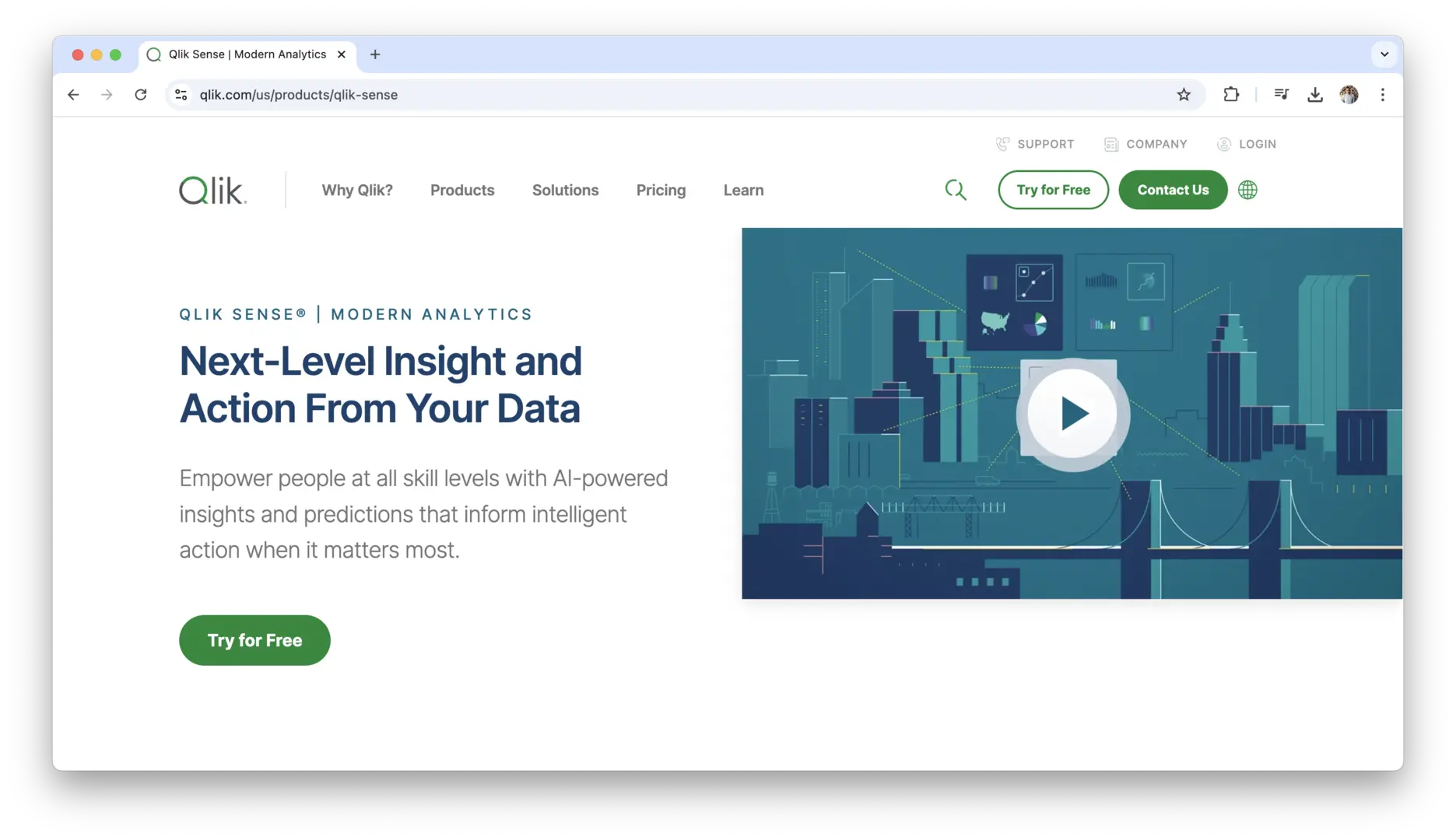Image resolution: width=1456 pixels, height=840 pixels.
Task: Close the browser window with red button
Action: [78, 54]
